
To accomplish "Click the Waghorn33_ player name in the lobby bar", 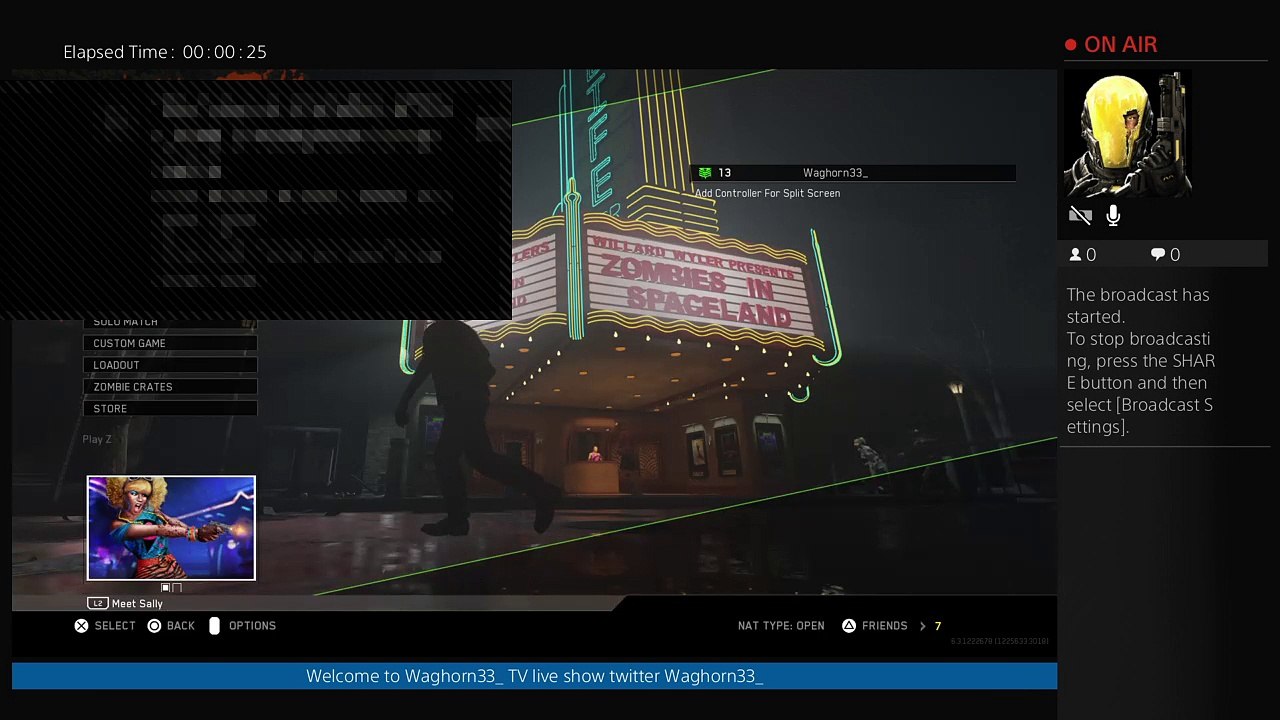I will coord(835,173).
